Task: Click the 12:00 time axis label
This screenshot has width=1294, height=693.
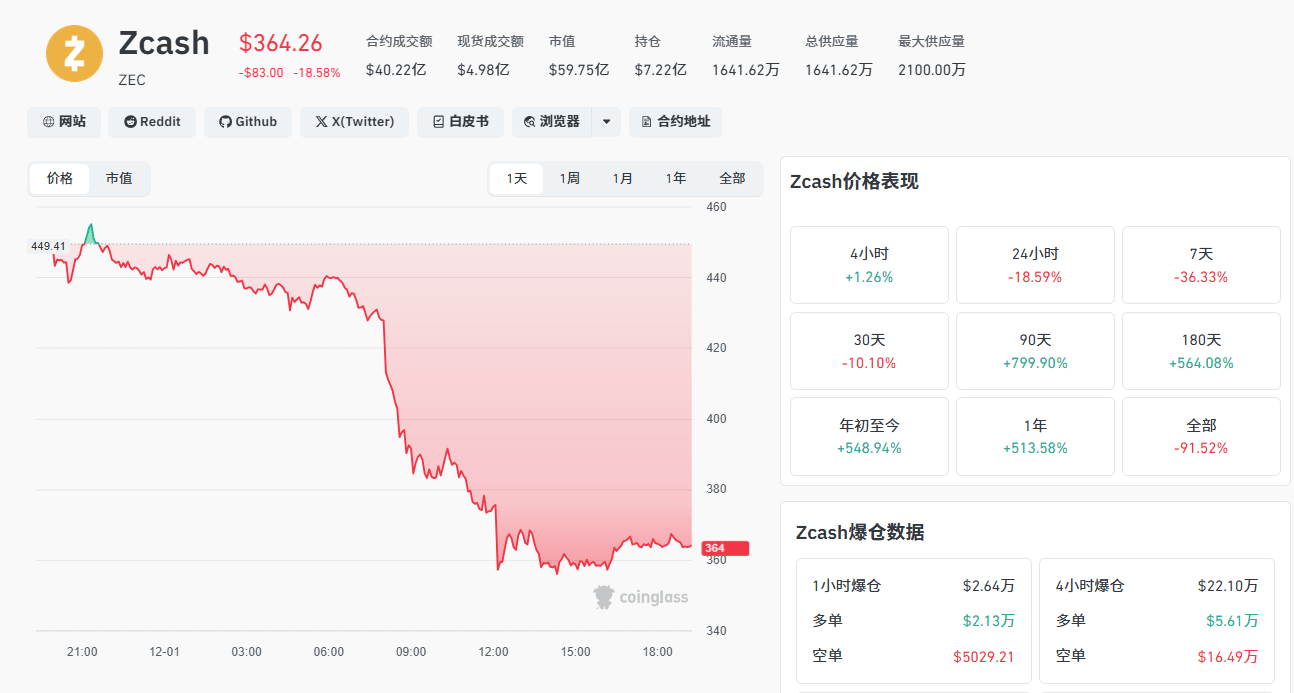Action: coord(493,652)
